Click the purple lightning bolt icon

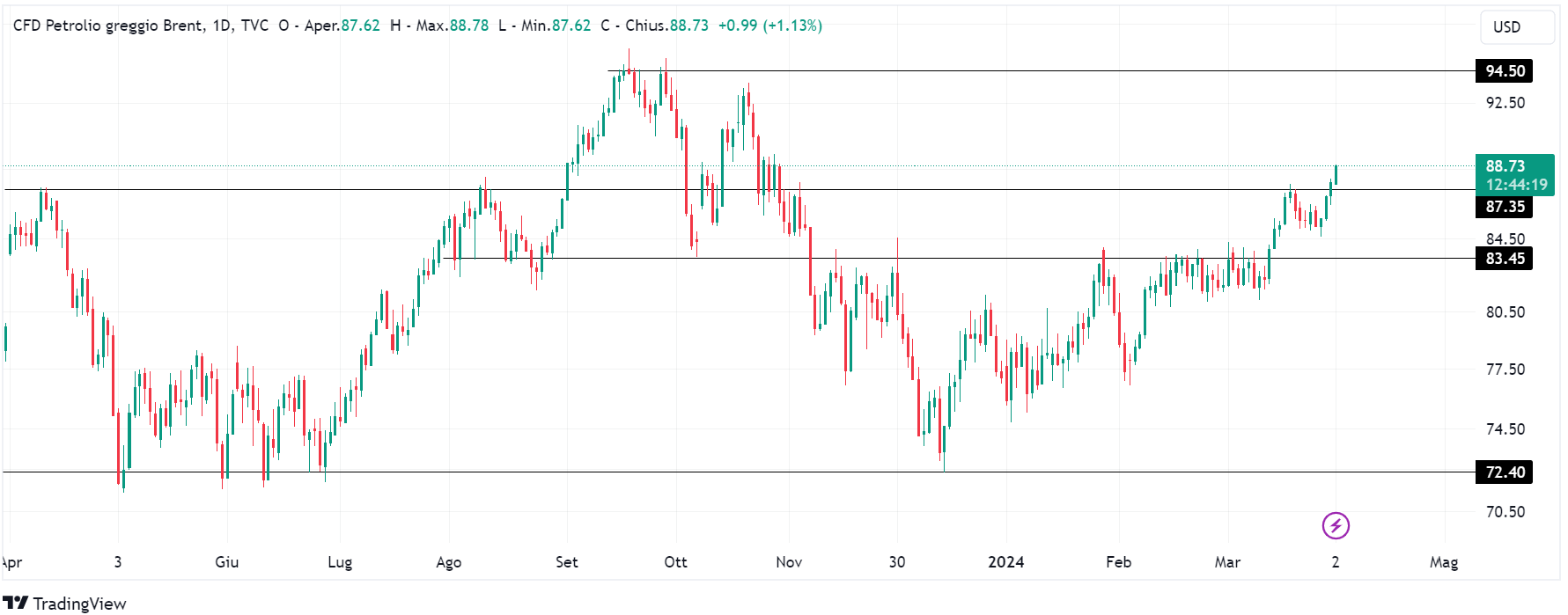pyautogui.click(x=1336, y=526)
